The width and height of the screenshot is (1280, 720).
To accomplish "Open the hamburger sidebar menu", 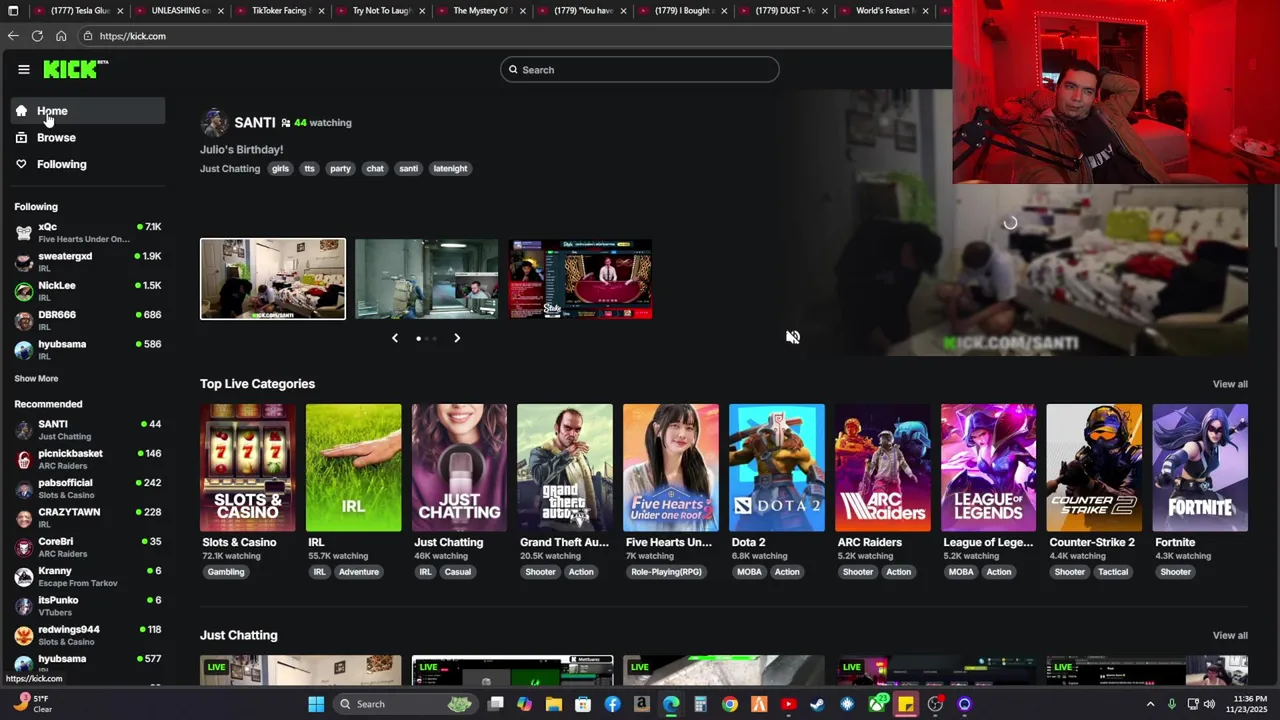I will click(24, 69).
